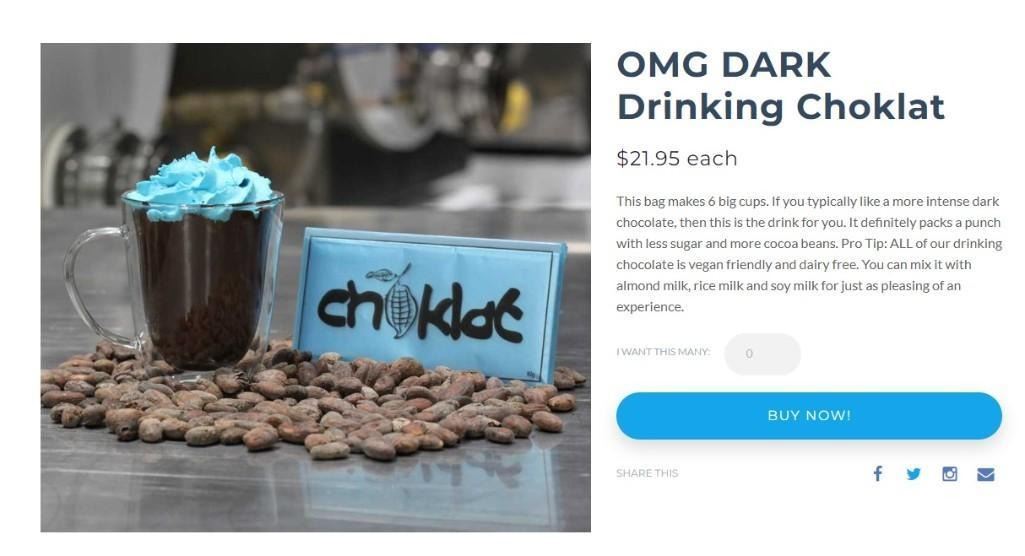Share the product via Twitter icon
Viewport: 1025px width, 556px height.
[x=913, y=474]
